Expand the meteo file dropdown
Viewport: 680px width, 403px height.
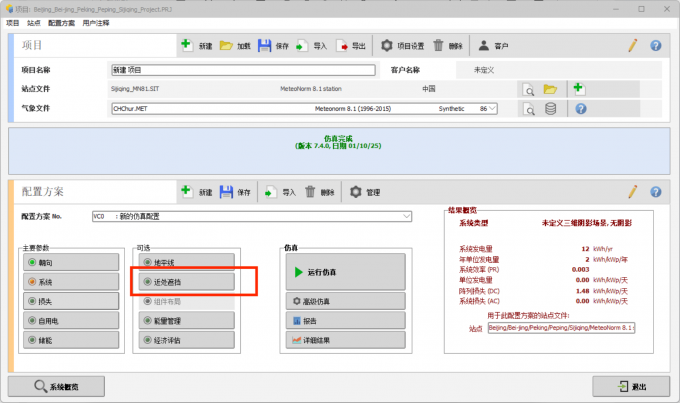(x=492, y=108)
